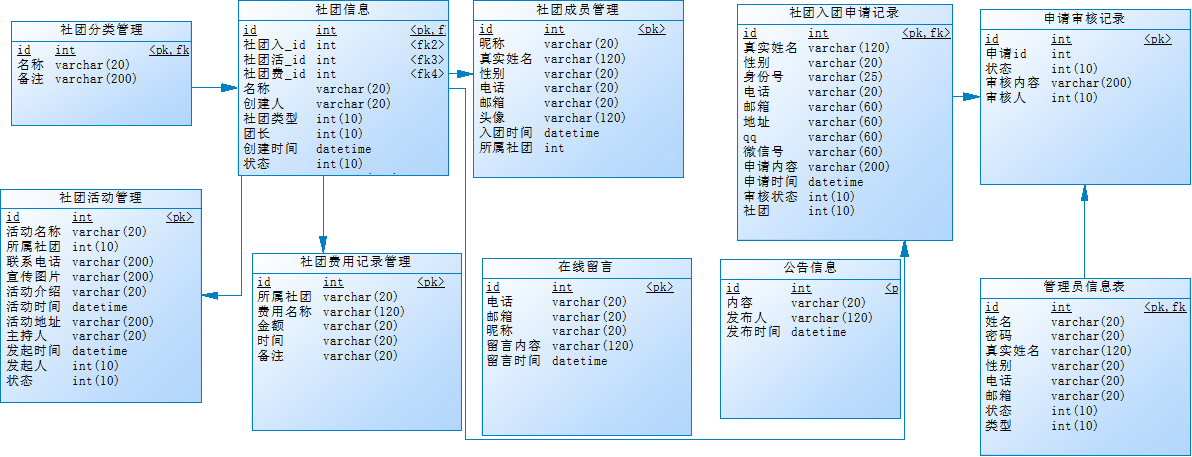Click the 社团入团申请记录 table header
Screen dimensions: 1192x457
coord(843,13)
